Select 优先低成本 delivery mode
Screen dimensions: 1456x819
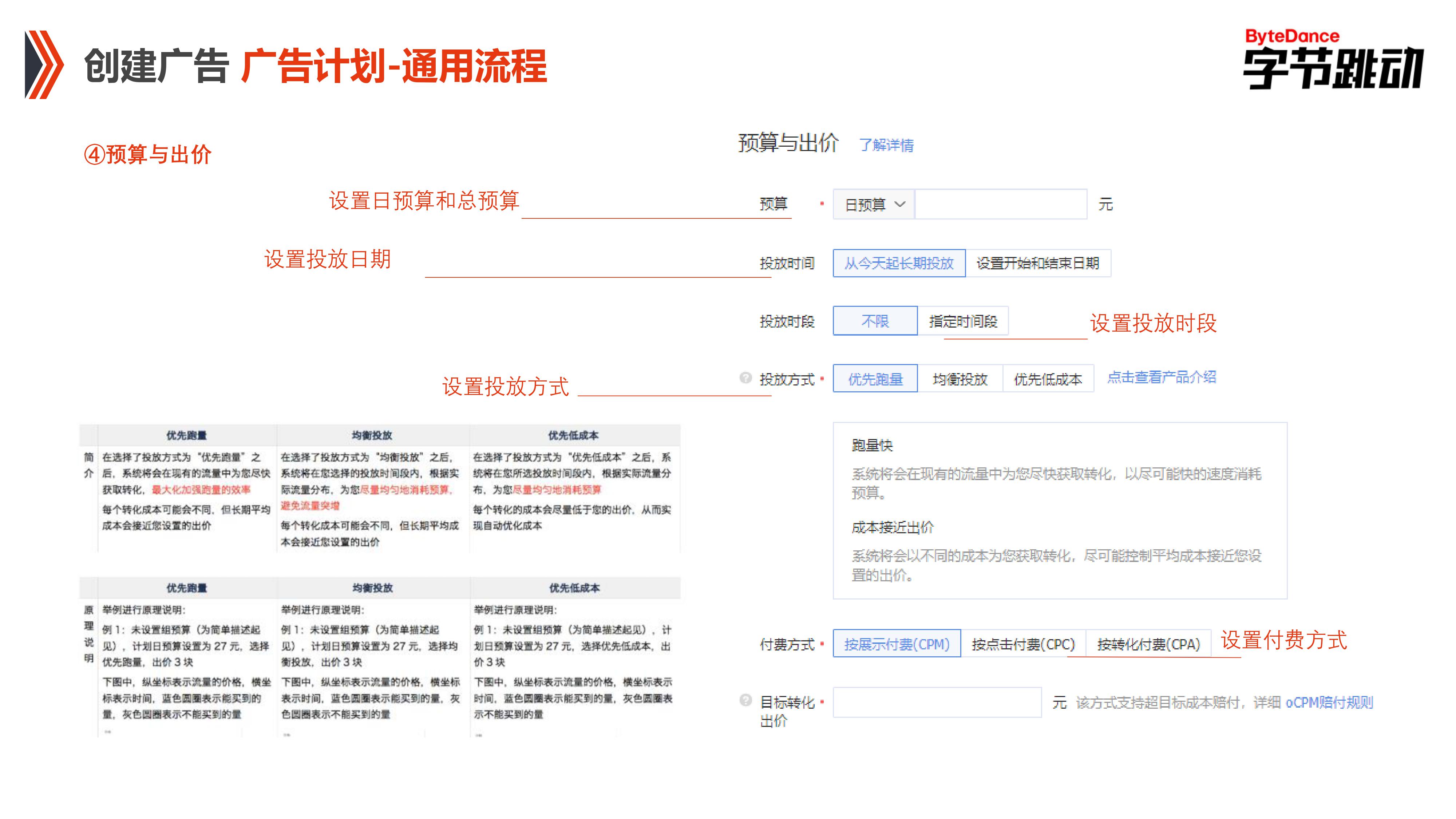click(1048, 379)
